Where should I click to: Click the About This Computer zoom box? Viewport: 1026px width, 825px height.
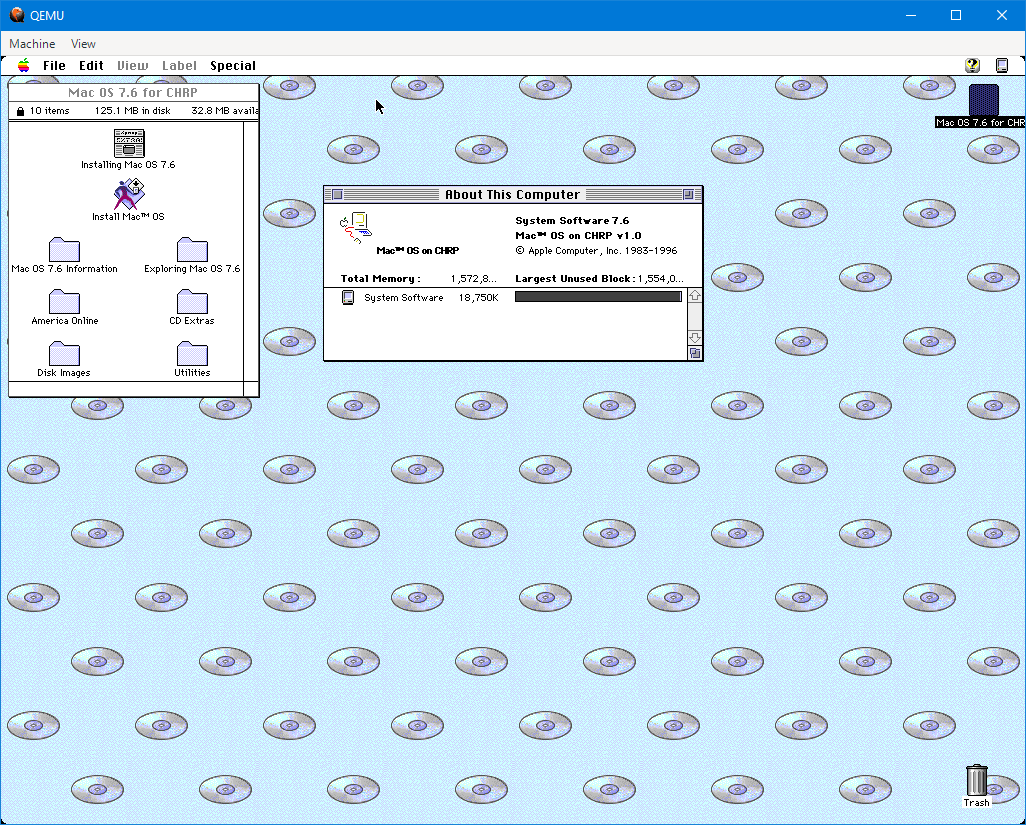(689, 195)
